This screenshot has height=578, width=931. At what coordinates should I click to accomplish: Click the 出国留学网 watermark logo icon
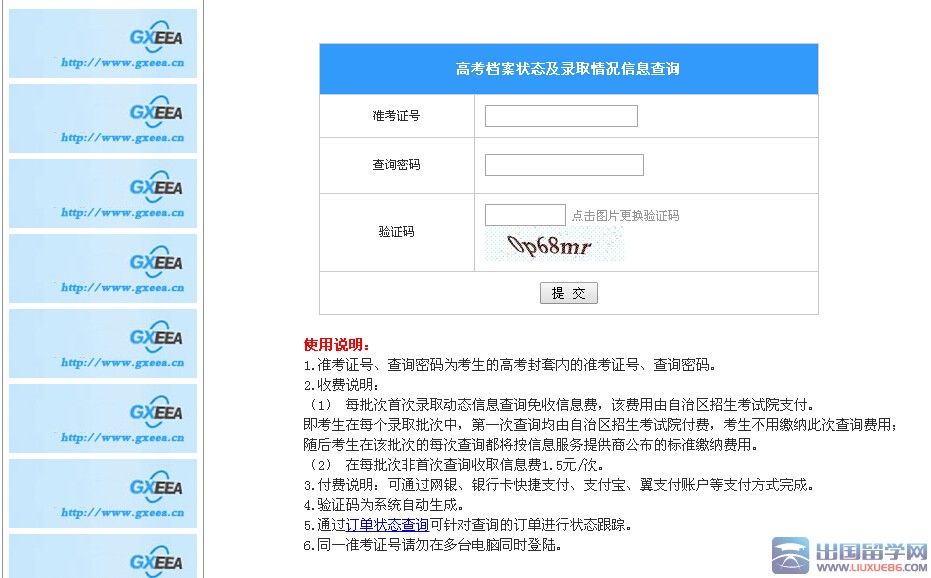pos(790,555)
